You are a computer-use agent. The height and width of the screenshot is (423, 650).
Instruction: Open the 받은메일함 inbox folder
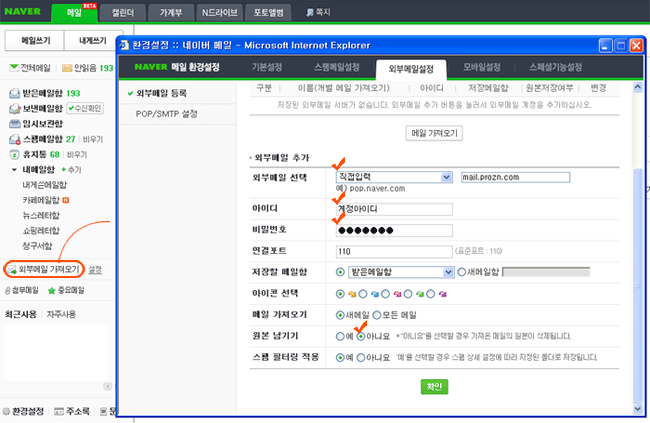click(36, 92)
